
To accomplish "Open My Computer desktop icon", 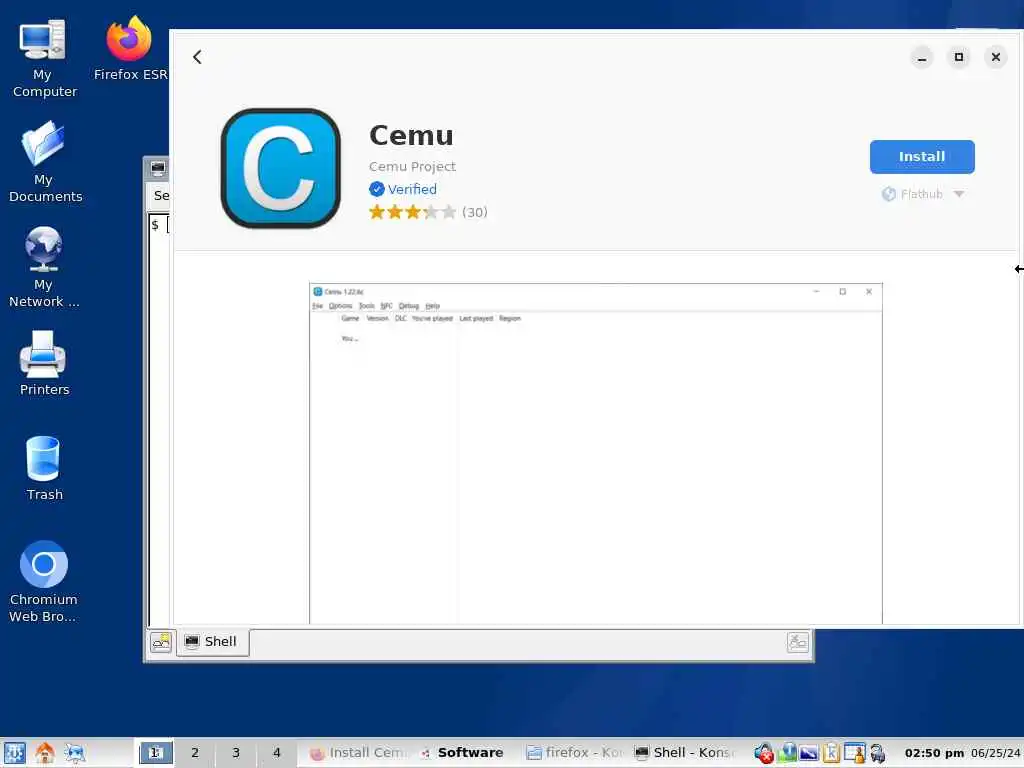I will point(43,59).
